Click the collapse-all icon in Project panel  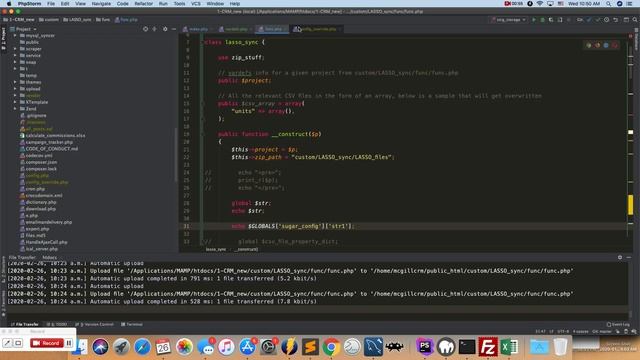[x=154, y=29]
